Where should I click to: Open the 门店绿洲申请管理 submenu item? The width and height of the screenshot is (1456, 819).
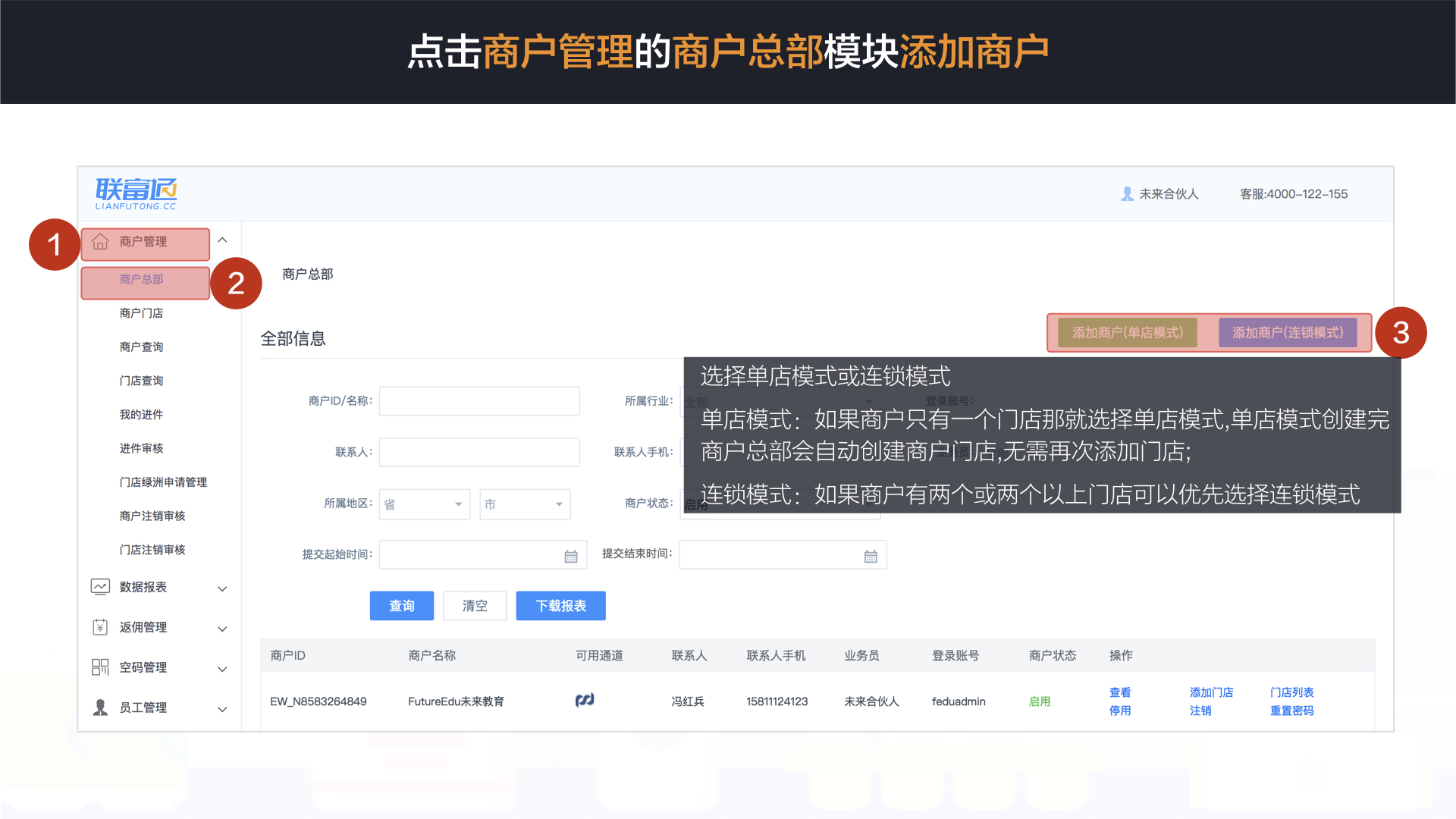163,482
